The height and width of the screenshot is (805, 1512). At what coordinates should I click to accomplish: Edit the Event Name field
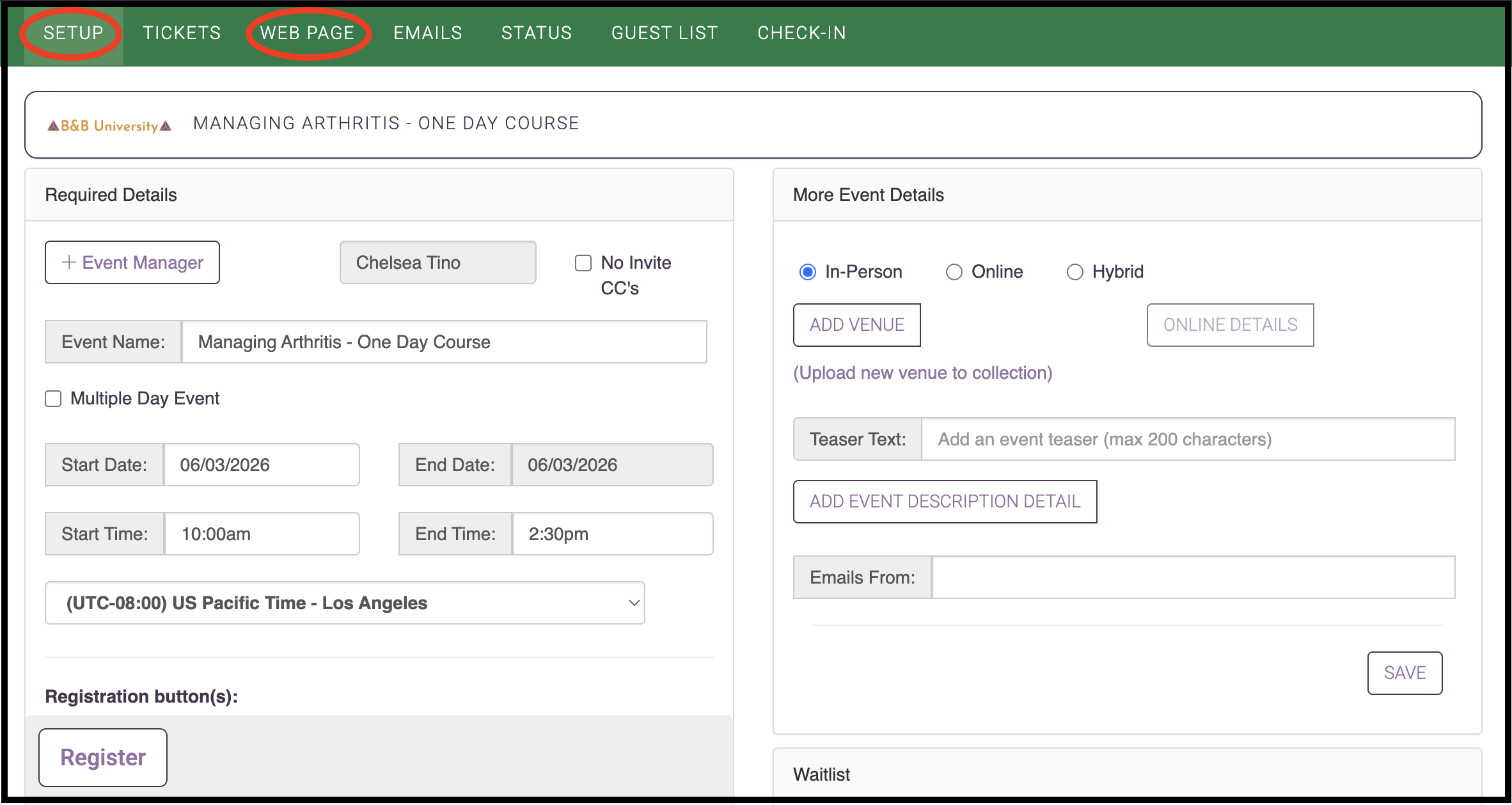(x=445, y=342)
